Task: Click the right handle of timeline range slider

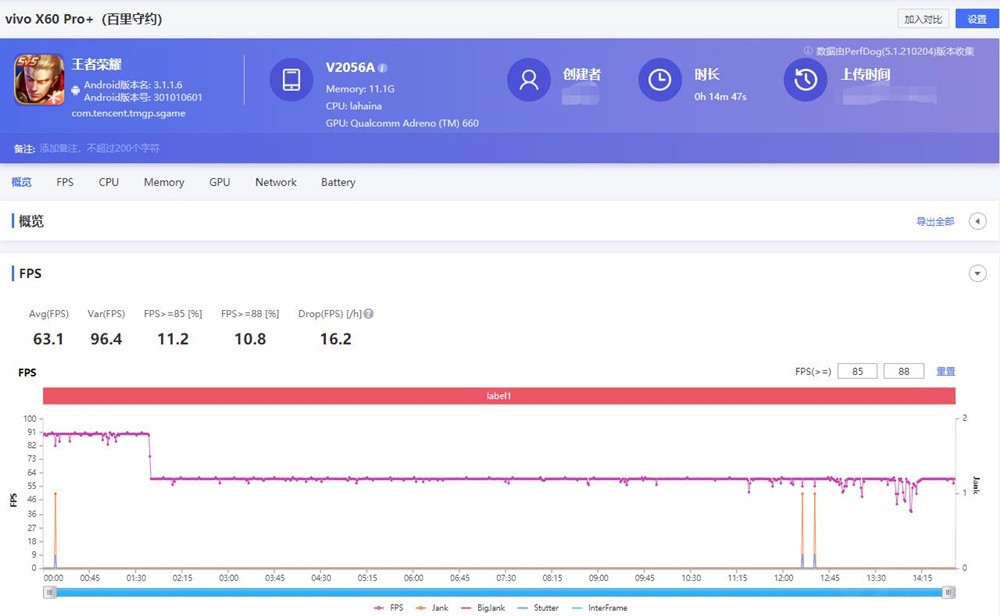Action: [949, 592]
